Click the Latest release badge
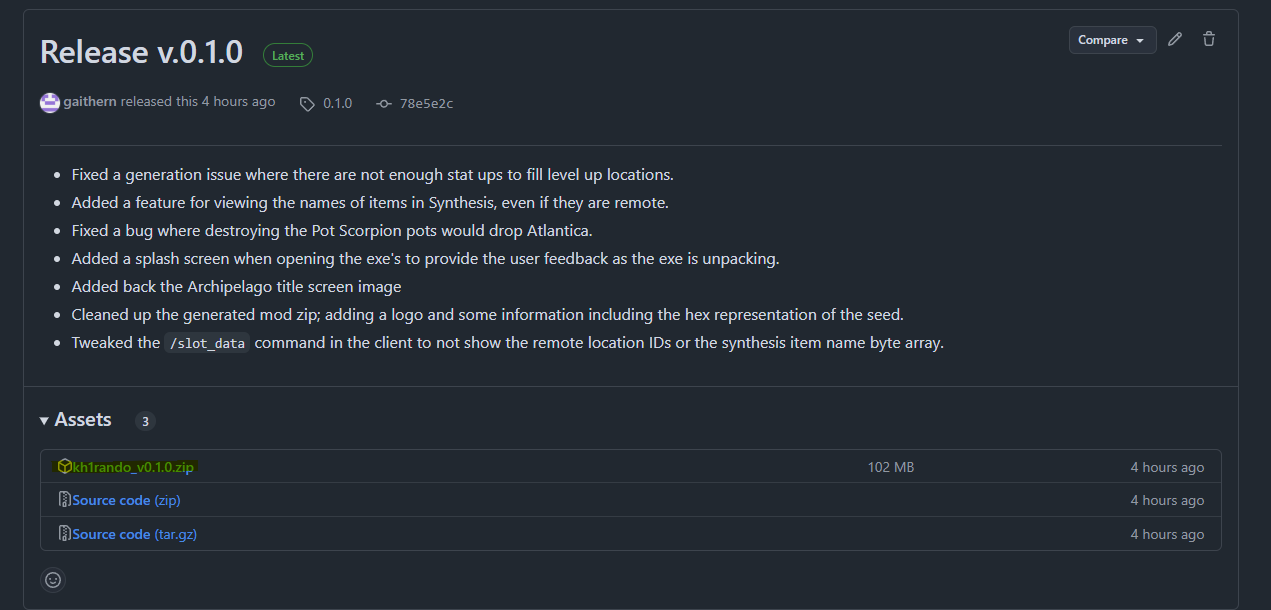 click(x=288, y=56)
